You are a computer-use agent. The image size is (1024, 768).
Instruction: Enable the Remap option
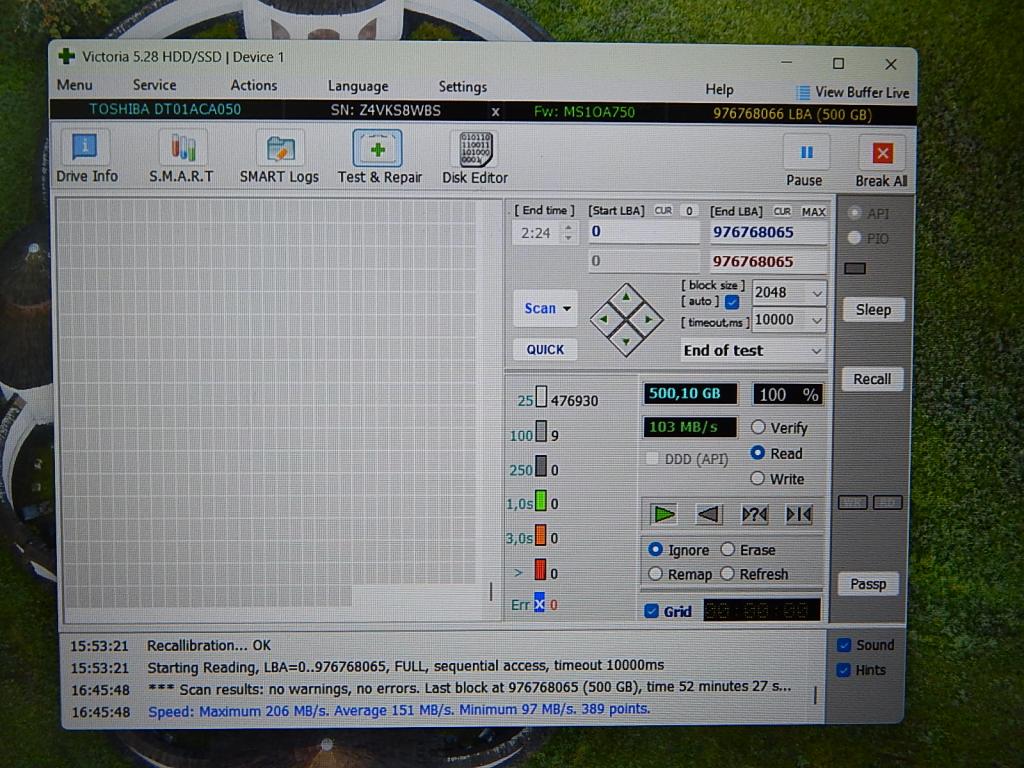656,574
